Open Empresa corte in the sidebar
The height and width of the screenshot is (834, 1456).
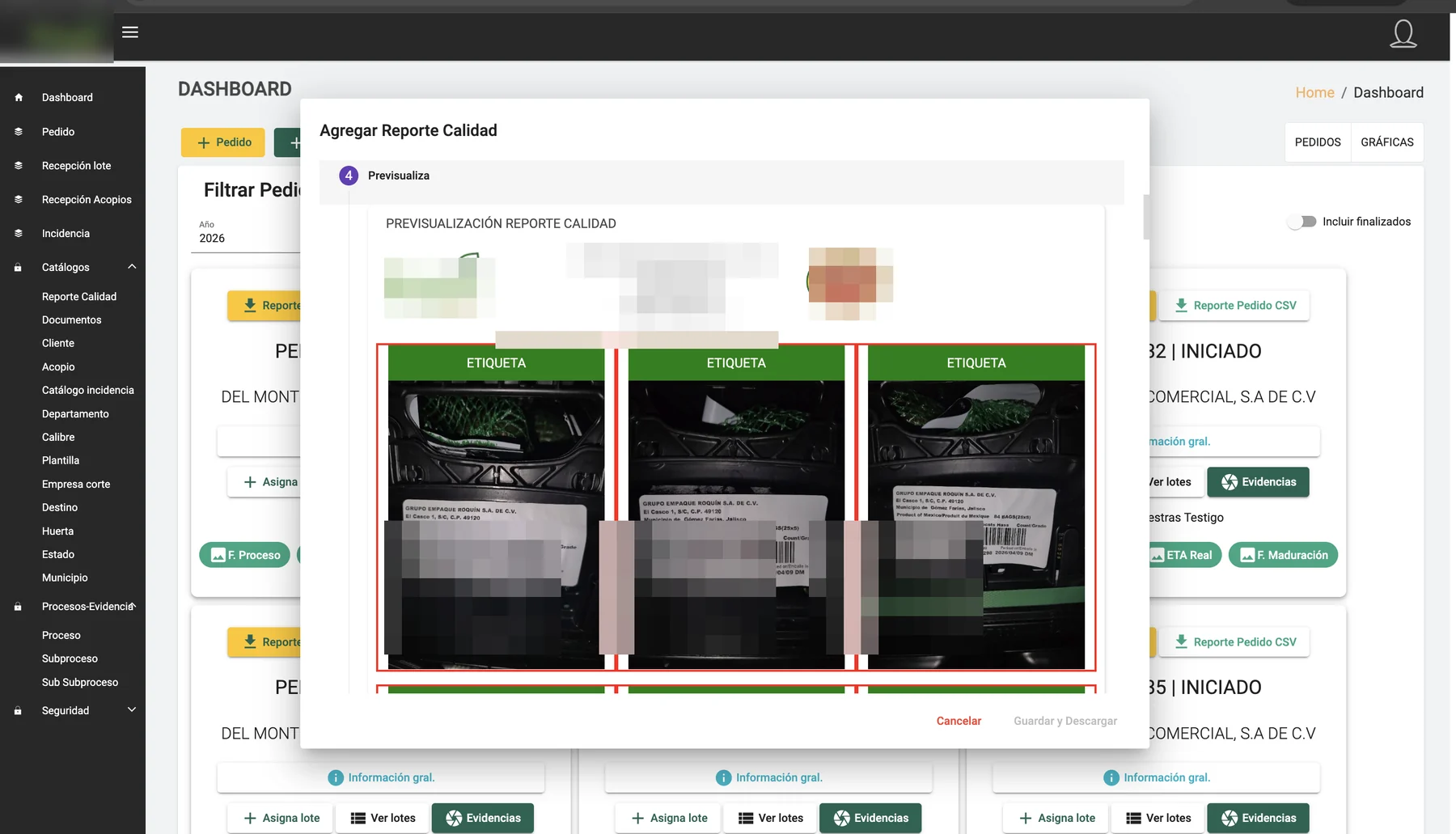click(76, 484)
